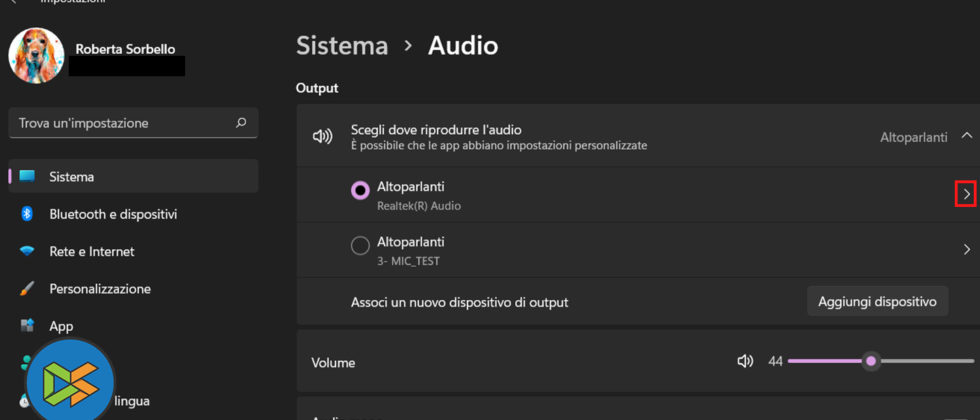Click Sistema in the breadcrumb header

(x=342, y=45)
